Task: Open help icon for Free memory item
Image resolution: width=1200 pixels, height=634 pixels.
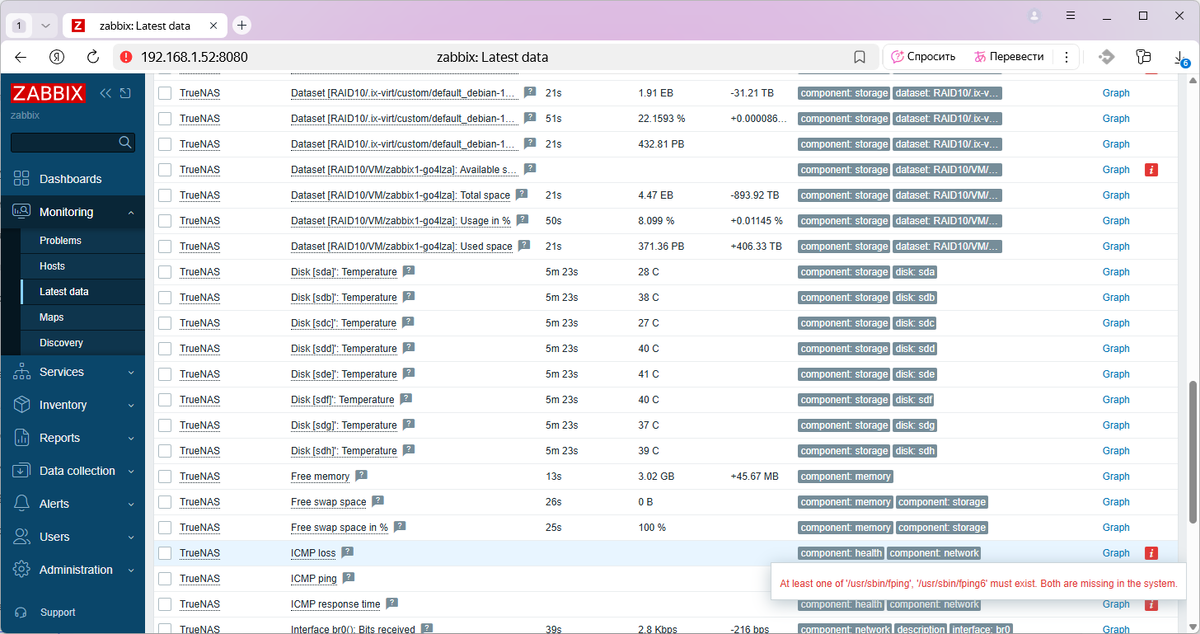Action: click(x=361, y=476)
